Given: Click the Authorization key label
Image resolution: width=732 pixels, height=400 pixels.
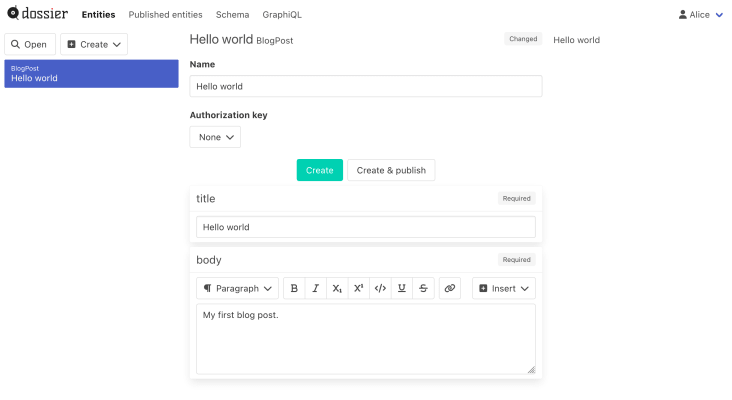Looking at the screenshot, I should (x=229, y=115).
